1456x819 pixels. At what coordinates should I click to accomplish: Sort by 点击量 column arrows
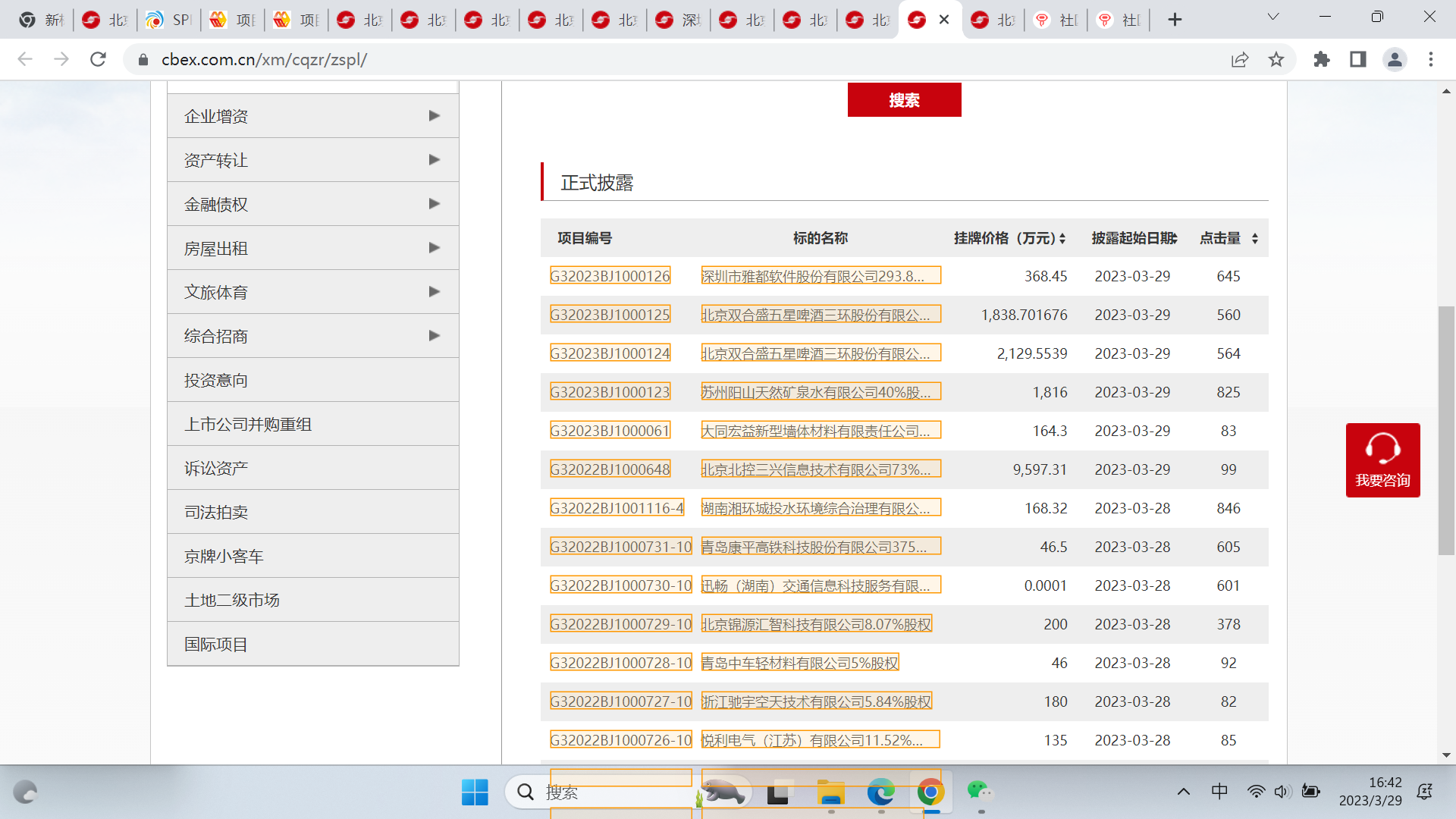click(x=1255, y=239)
